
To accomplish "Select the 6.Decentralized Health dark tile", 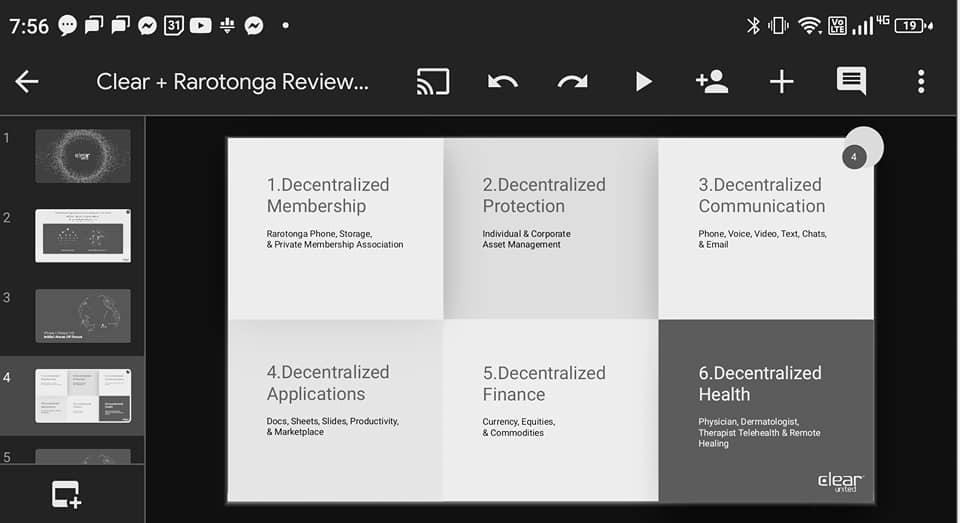I will 765,410.
